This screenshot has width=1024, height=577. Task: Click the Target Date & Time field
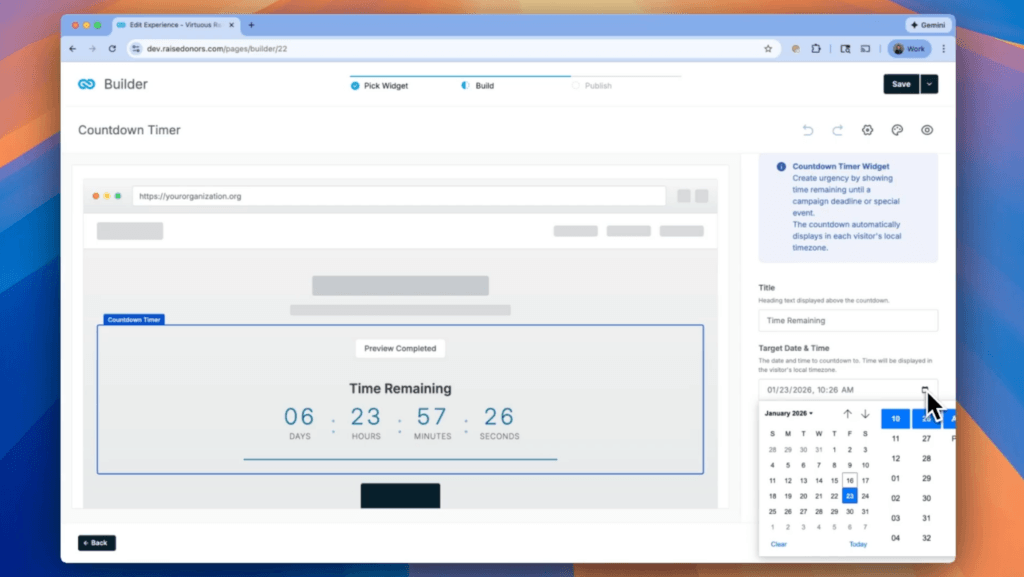(x=848, y=390)
